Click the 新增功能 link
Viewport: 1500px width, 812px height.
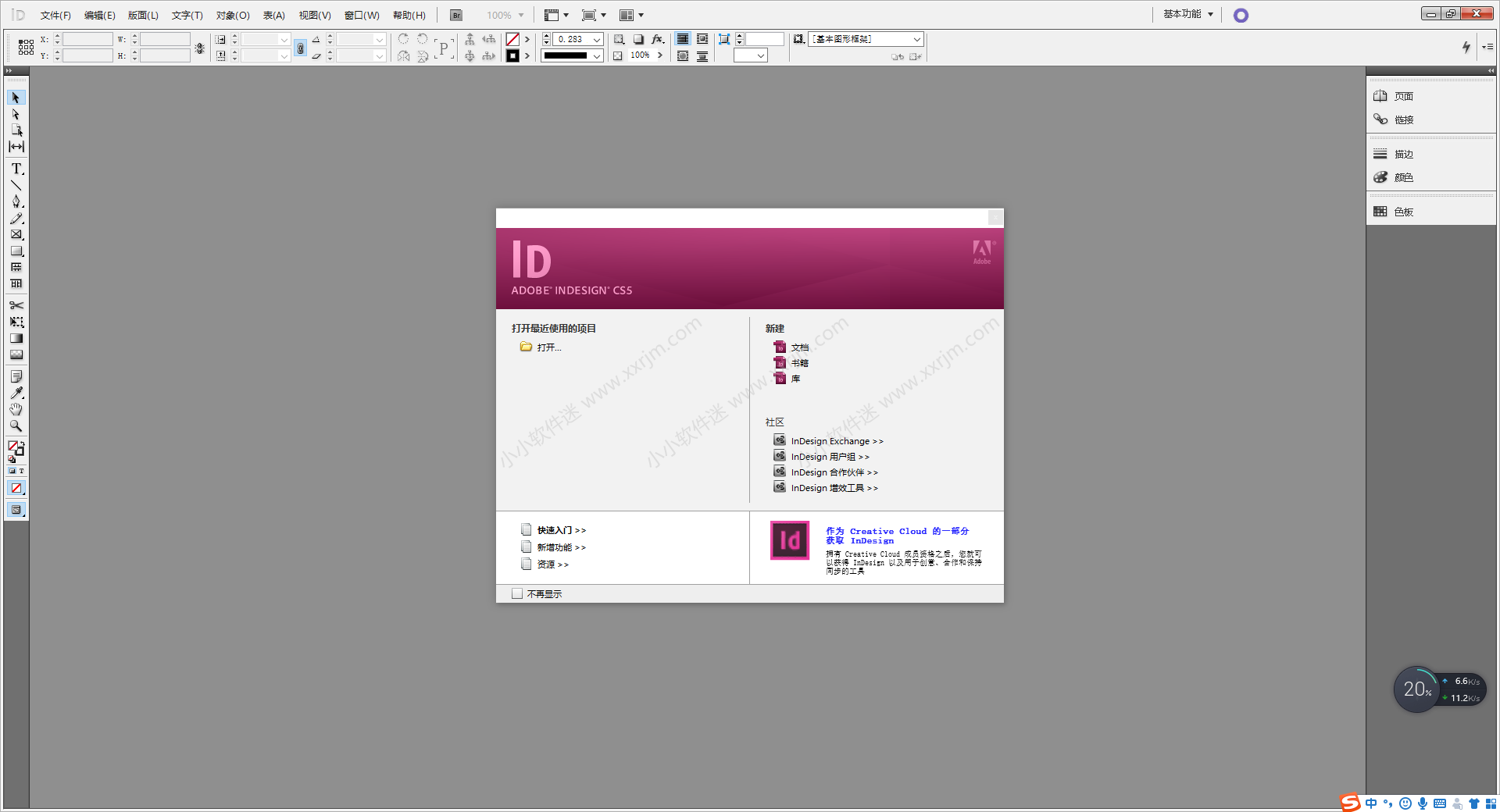[x=561, y=547]
